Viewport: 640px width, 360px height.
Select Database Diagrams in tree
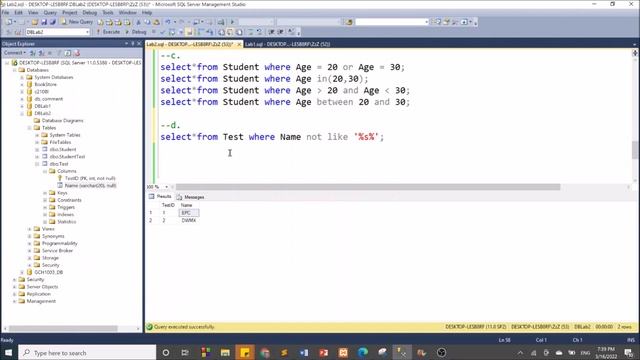[x=62, y=121]
